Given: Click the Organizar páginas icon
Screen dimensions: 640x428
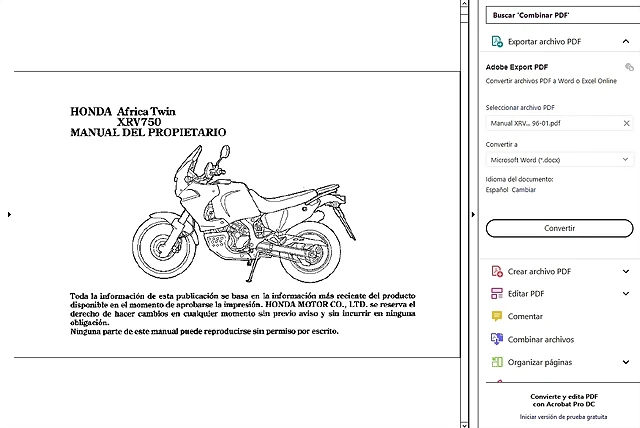Looking at the screenshot, I should point(497,362).
